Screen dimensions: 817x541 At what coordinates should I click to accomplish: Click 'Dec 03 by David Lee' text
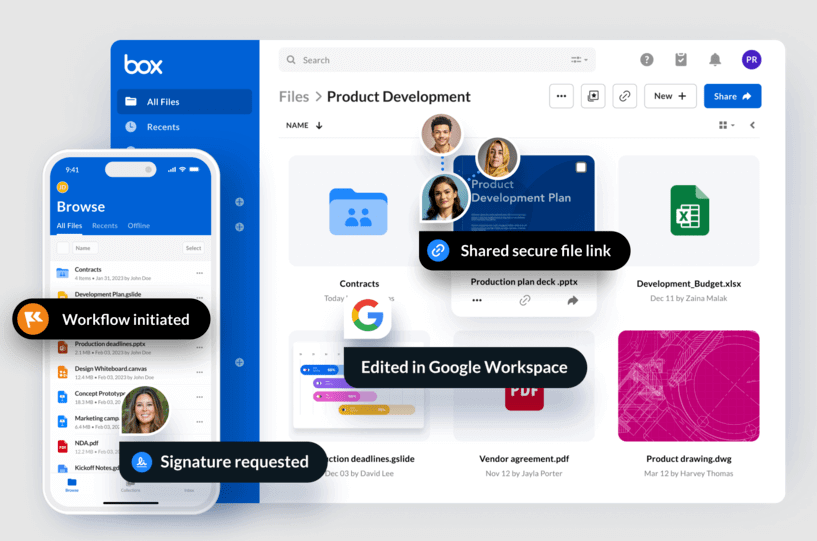coord(360,473)
